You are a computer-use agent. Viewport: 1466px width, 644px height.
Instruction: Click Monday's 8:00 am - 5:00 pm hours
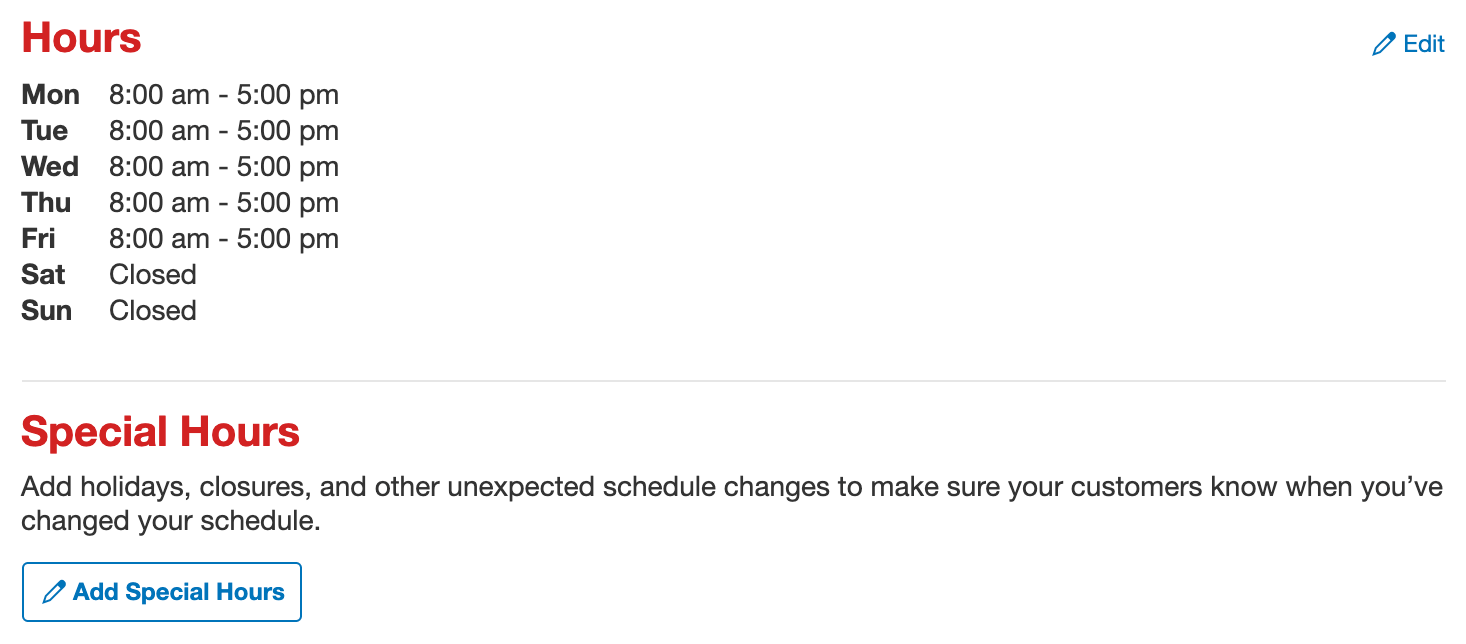224,95
